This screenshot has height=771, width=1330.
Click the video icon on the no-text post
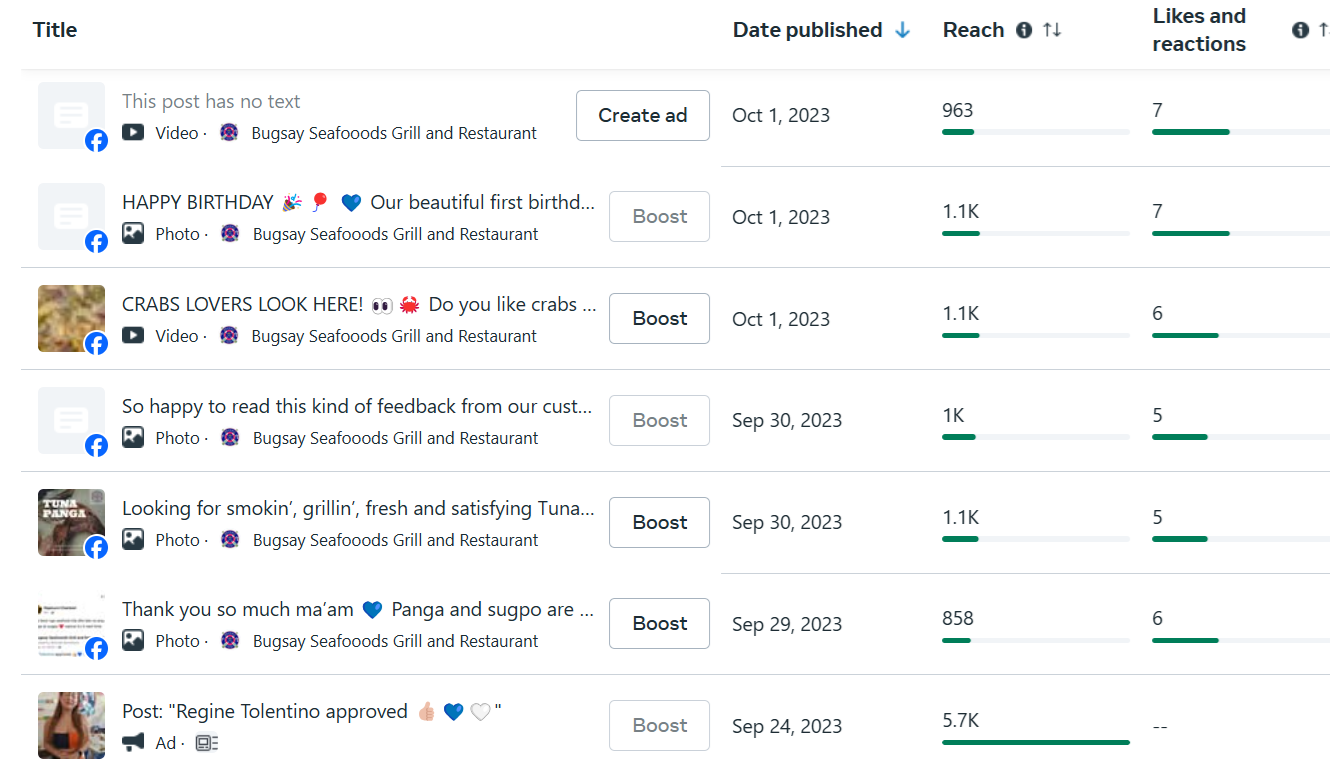tap(133, 132)
